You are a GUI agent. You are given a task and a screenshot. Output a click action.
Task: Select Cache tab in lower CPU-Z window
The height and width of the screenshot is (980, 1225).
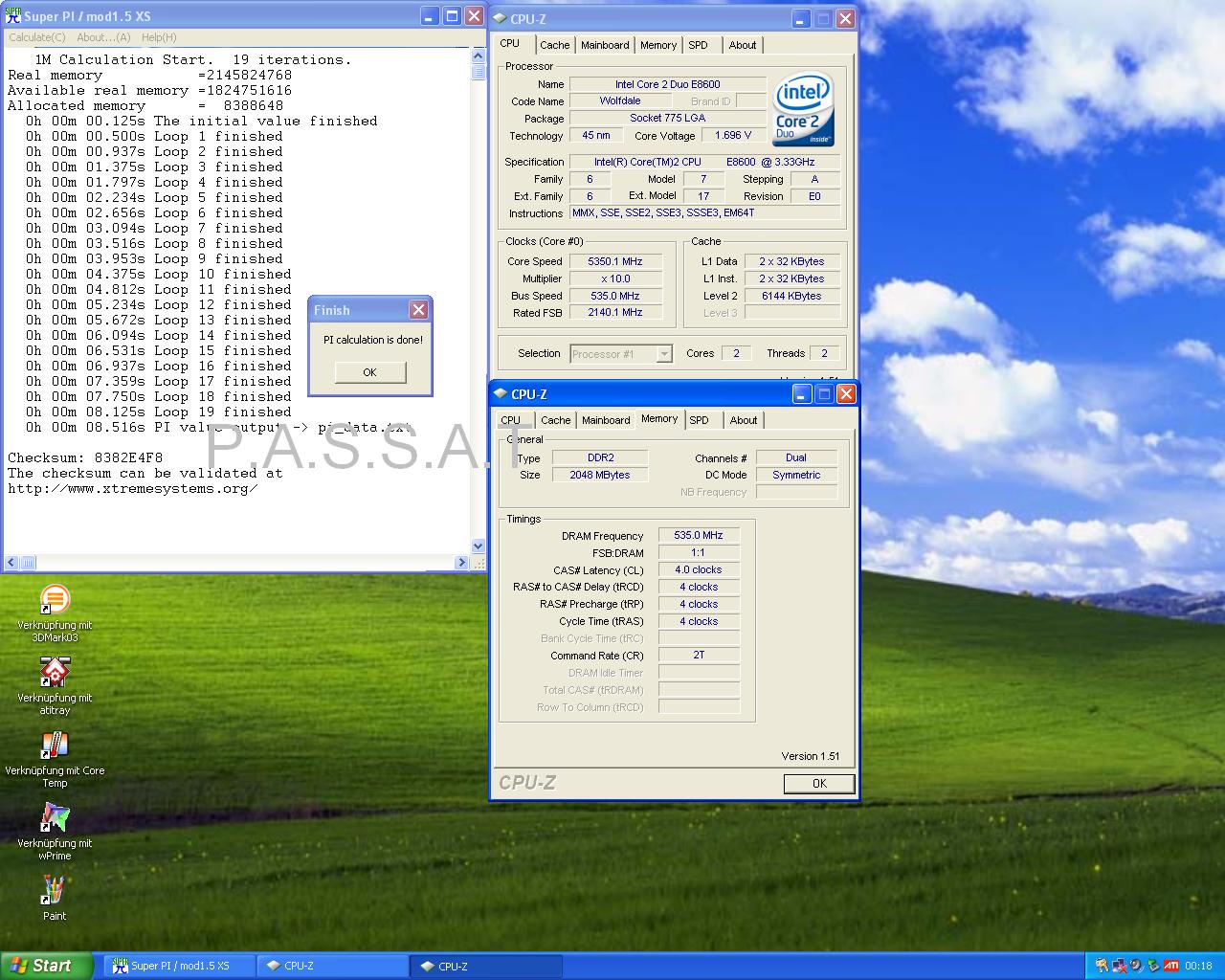[555, 420]
